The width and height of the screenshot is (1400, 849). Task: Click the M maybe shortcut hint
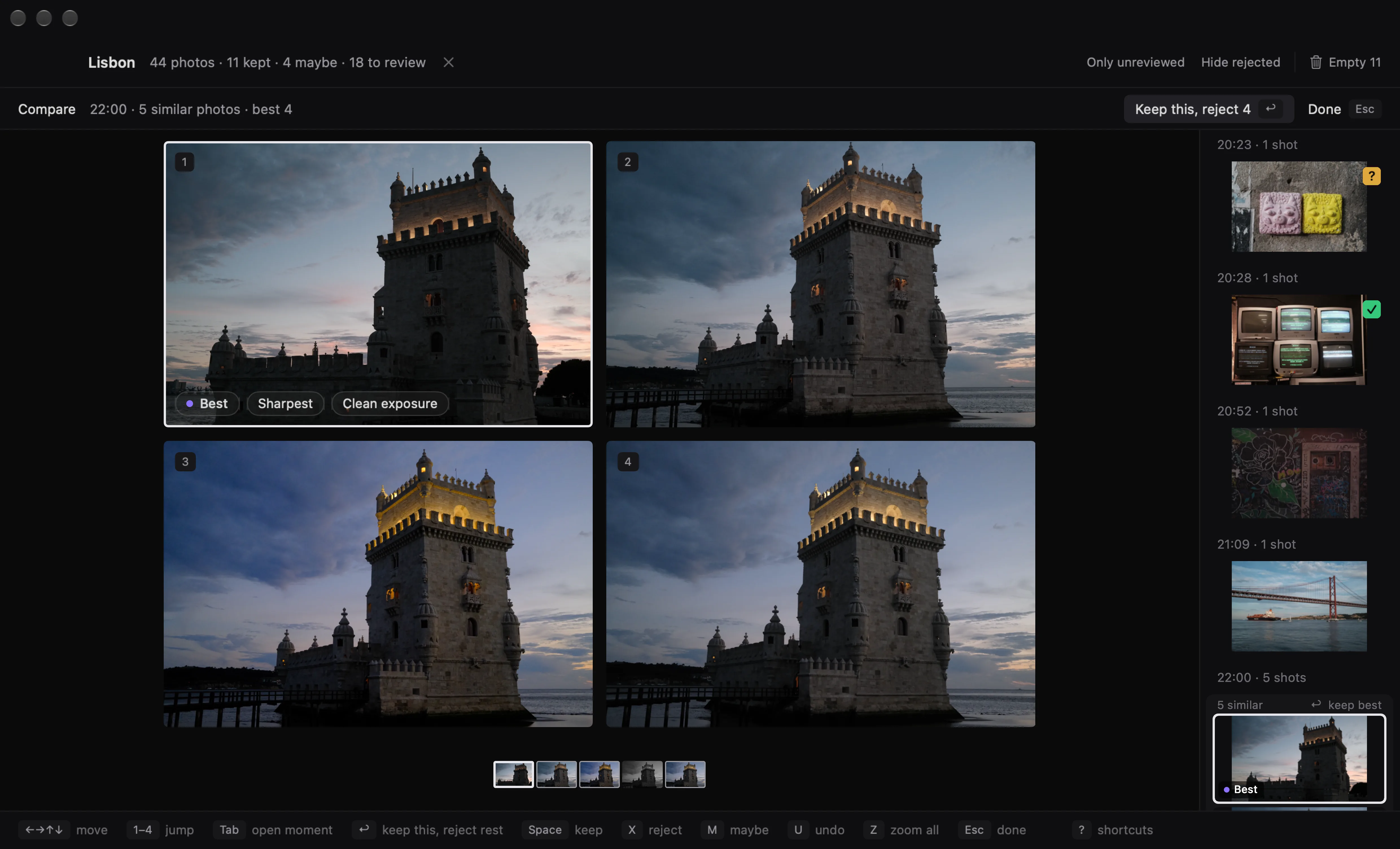[x=735, y=830]
